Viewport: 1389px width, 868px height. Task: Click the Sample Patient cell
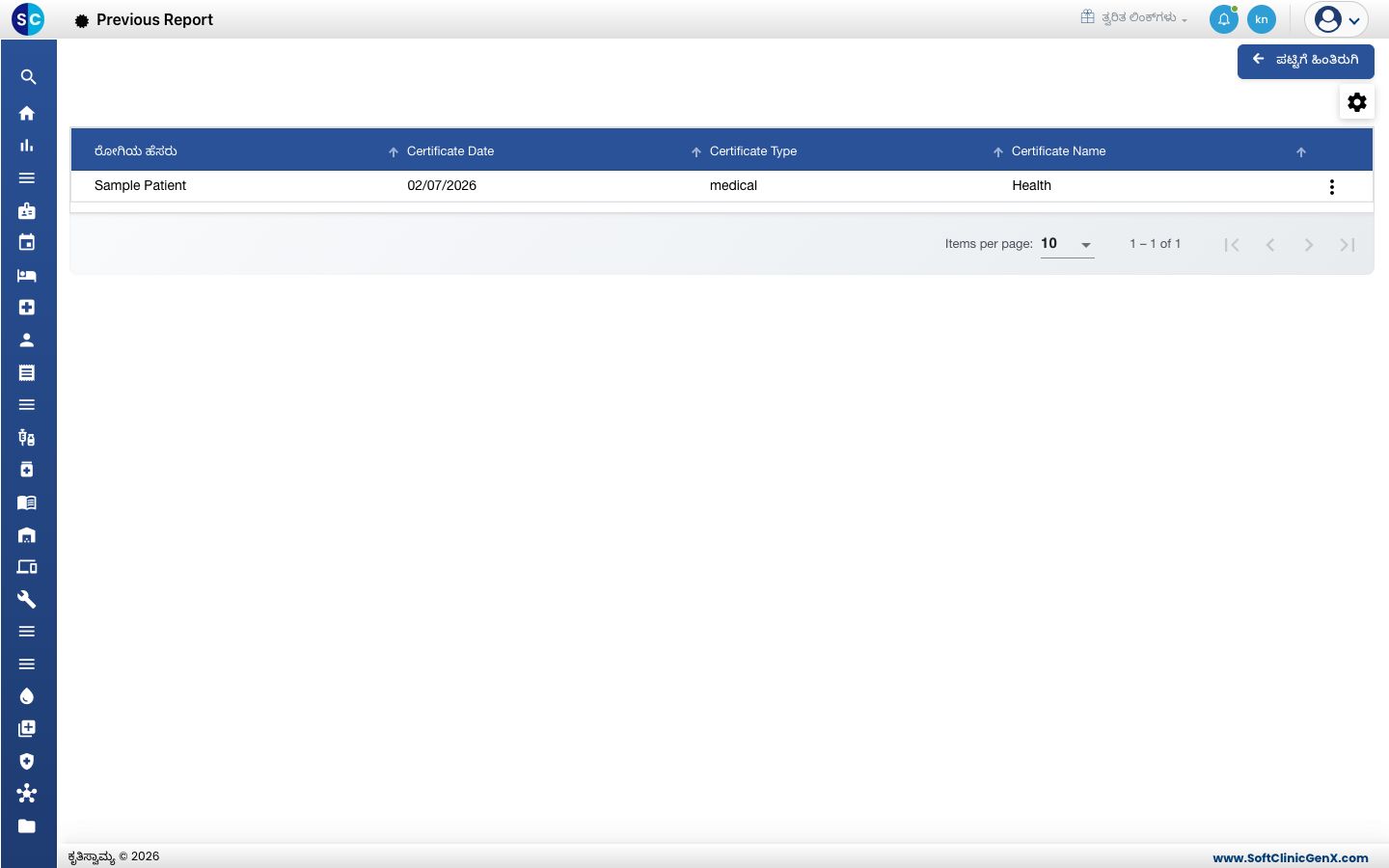pos(140,185)
